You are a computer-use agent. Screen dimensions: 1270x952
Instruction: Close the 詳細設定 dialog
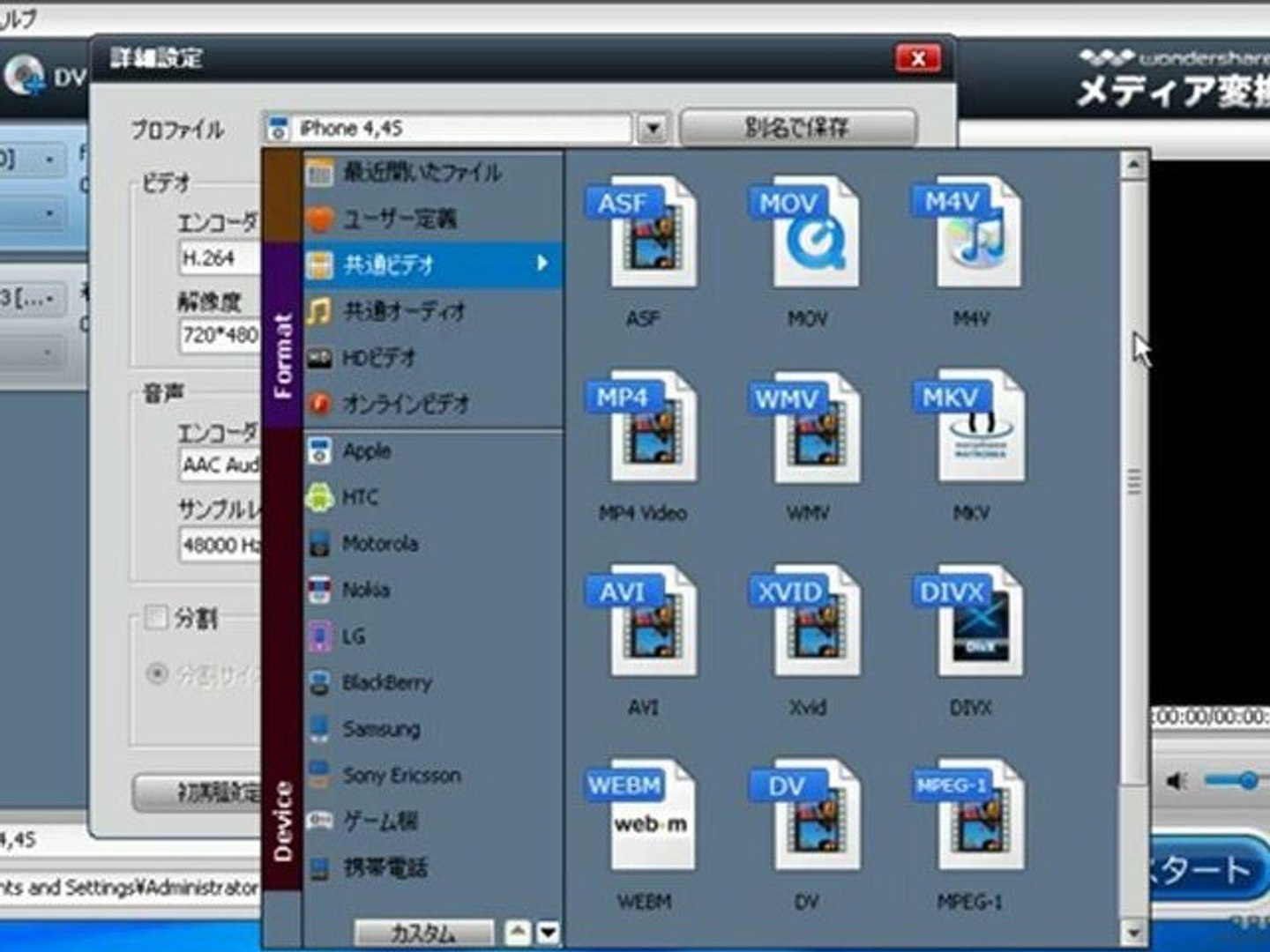pyautogui.click(x=917, y=59)
